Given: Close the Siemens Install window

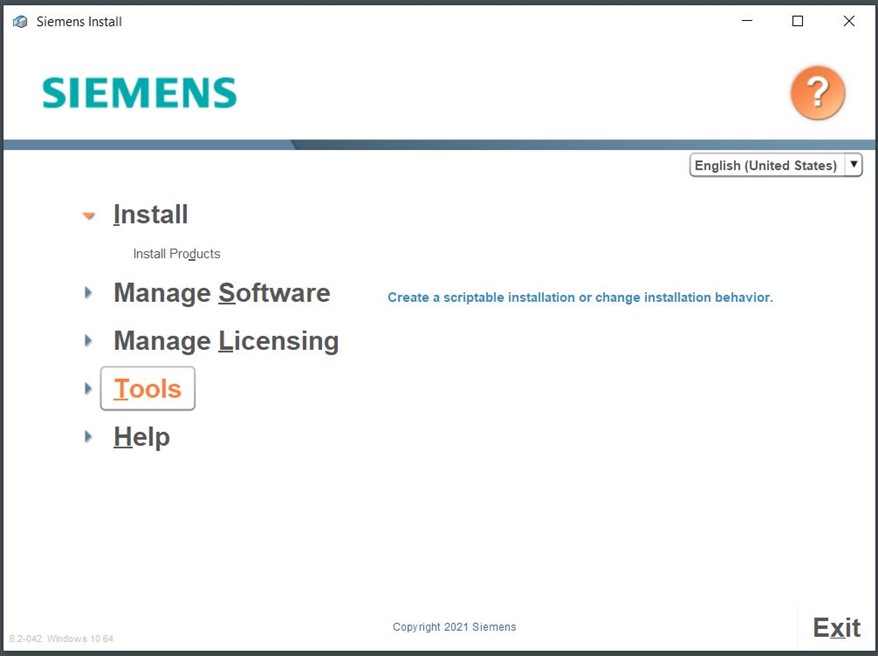Looking at the screenshot, I should (849, 21).
